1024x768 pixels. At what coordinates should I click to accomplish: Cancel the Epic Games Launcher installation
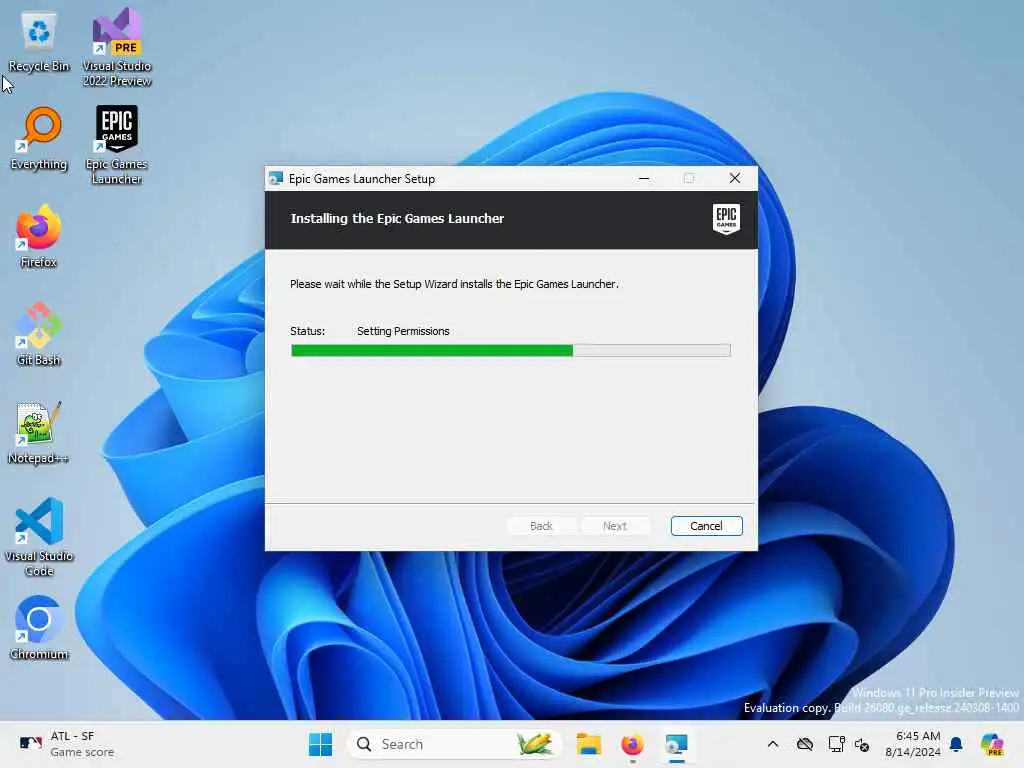click(707, 526)
